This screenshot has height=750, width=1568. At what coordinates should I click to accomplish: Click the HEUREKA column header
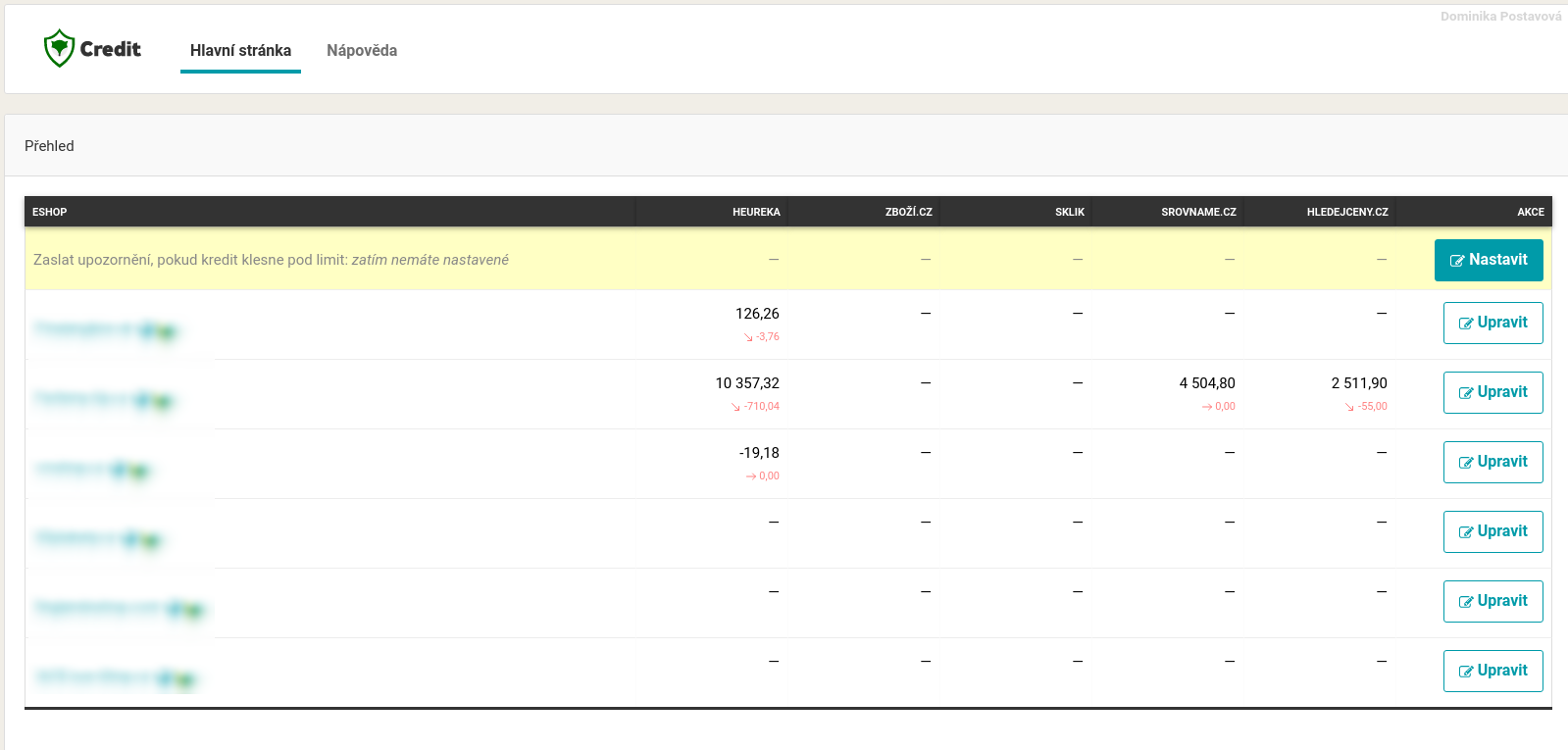(756, 212)
